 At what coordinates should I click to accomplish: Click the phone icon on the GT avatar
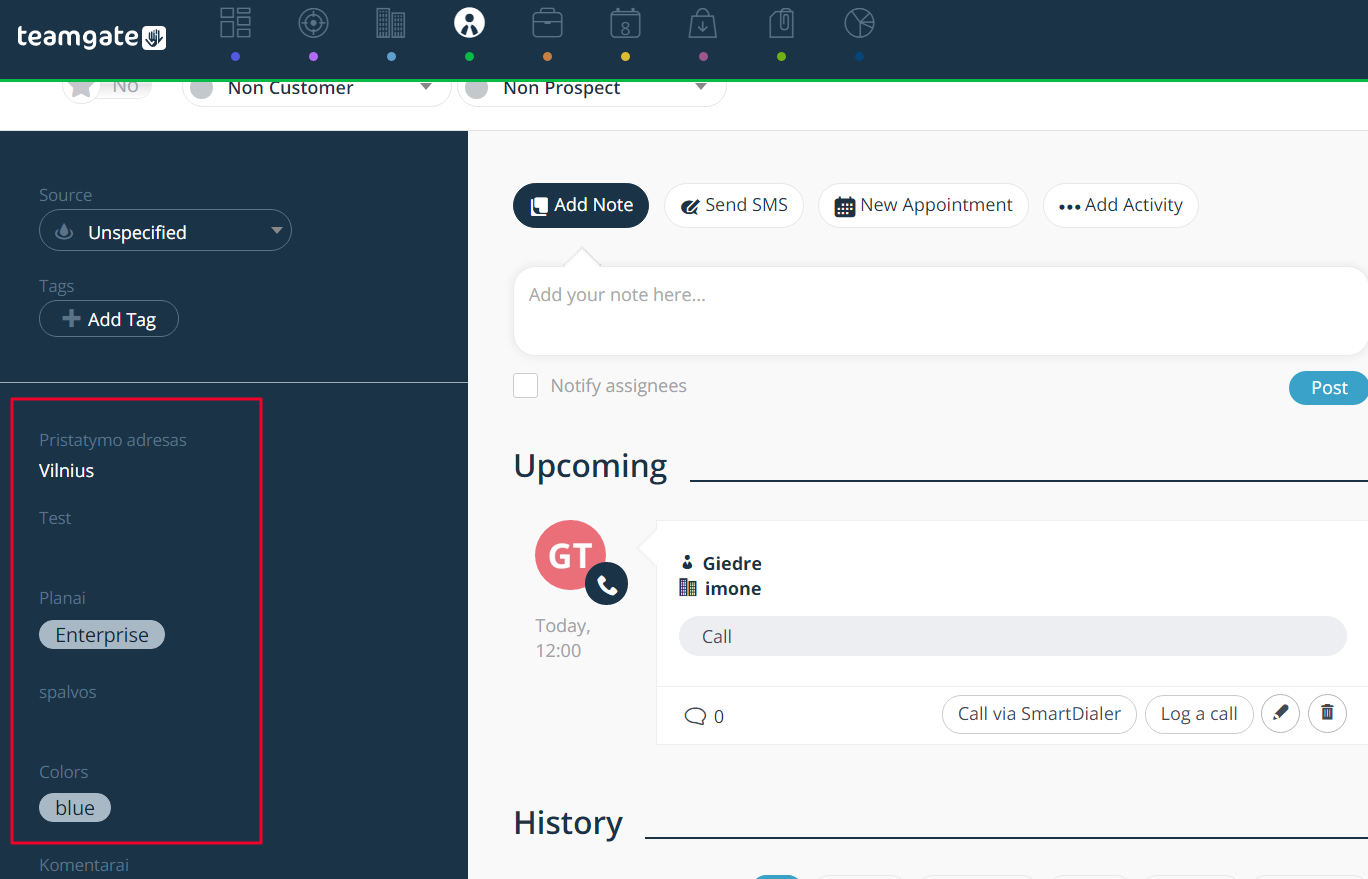coord(606,584)
